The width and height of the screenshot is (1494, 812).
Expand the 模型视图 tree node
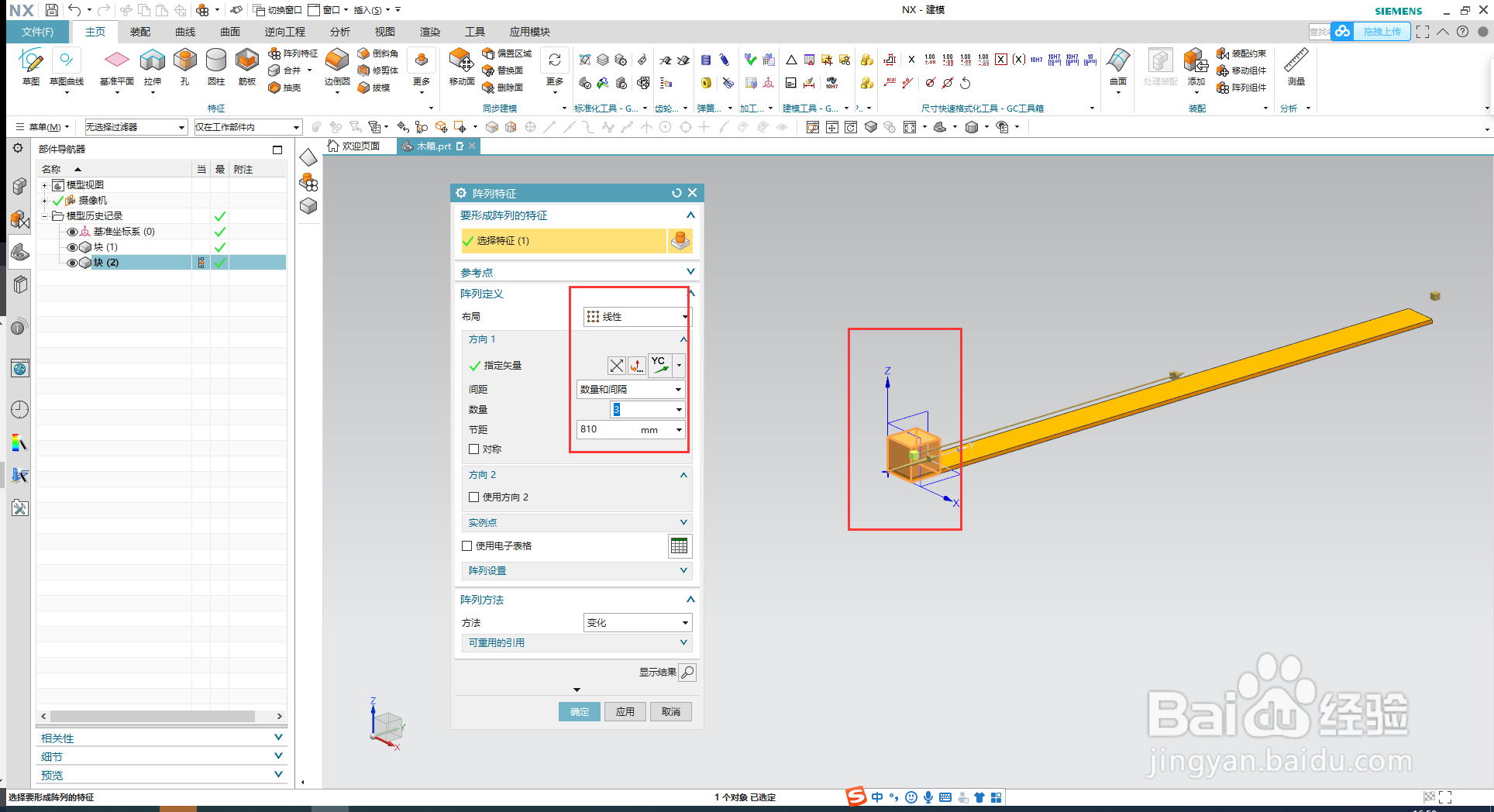[x=45, y=185]
